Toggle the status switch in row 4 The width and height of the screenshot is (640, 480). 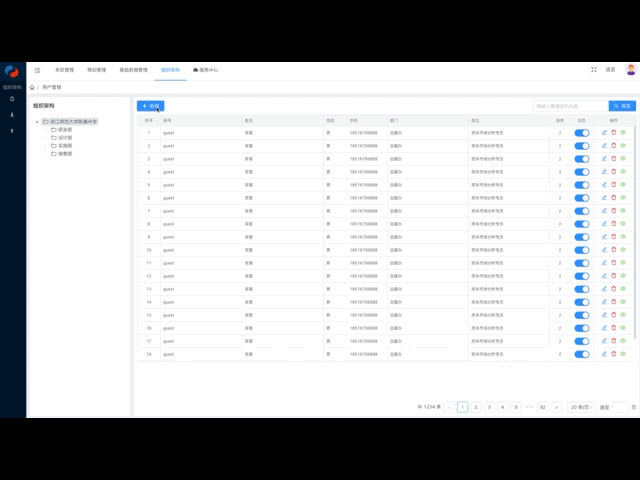[582, 172]
